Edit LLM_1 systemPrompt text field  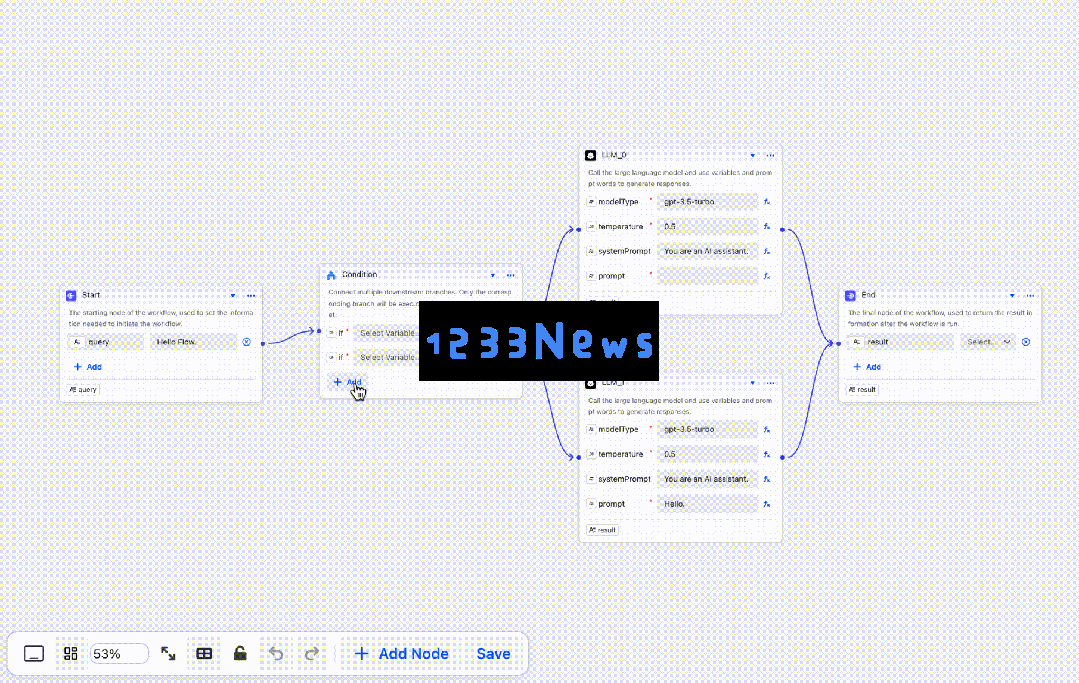click(x=707, y=479)
